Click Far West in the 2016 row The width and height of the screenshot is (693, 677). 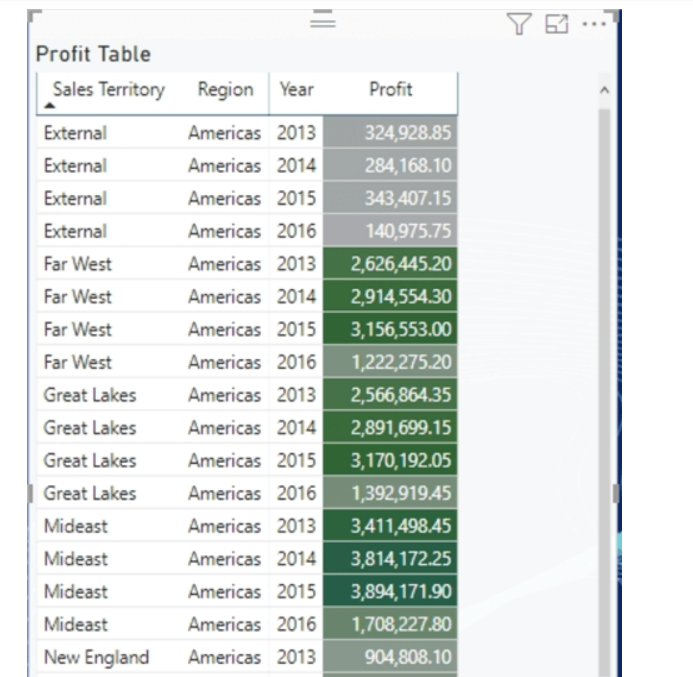77,362
